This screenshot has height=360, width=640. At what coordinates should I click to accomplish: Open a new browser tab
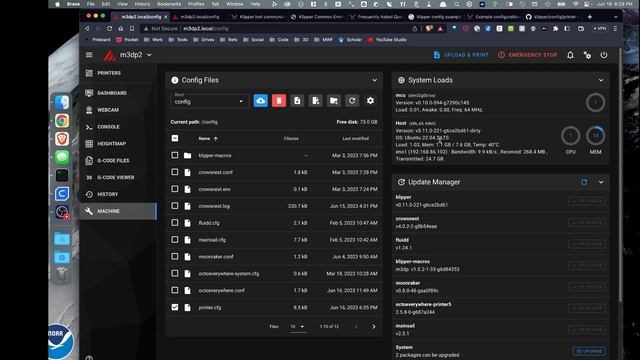pos(590,17)
